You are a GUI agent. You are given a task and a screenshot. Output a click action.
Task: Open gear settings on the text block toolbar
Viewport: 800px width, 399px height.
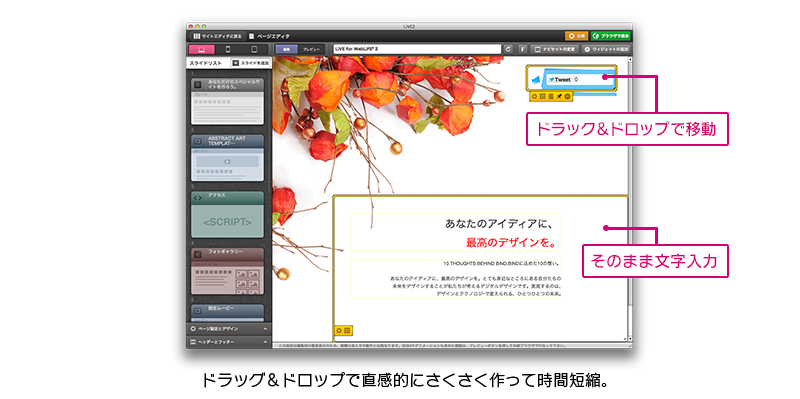(339, 331)
